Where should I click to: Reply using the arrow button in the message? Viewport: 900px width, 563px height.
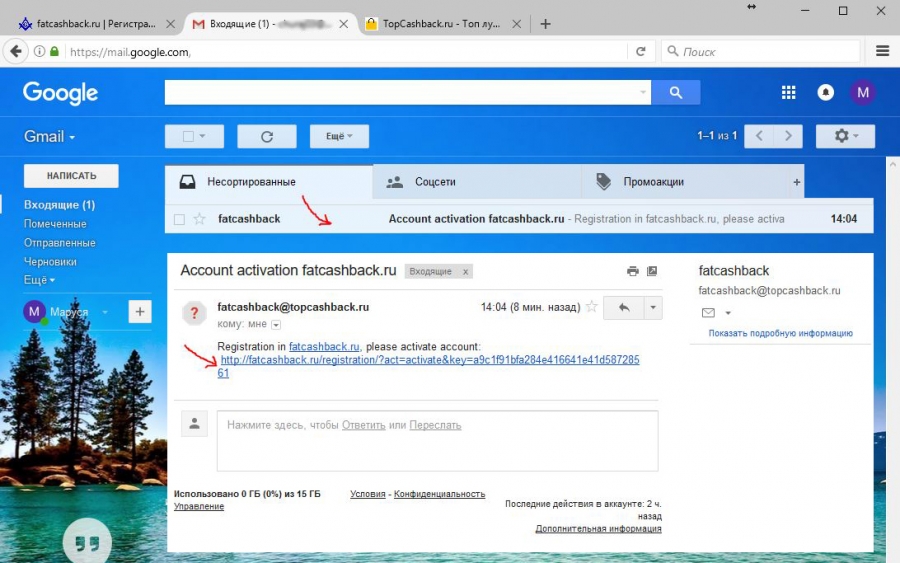click(x=624, y=308)
